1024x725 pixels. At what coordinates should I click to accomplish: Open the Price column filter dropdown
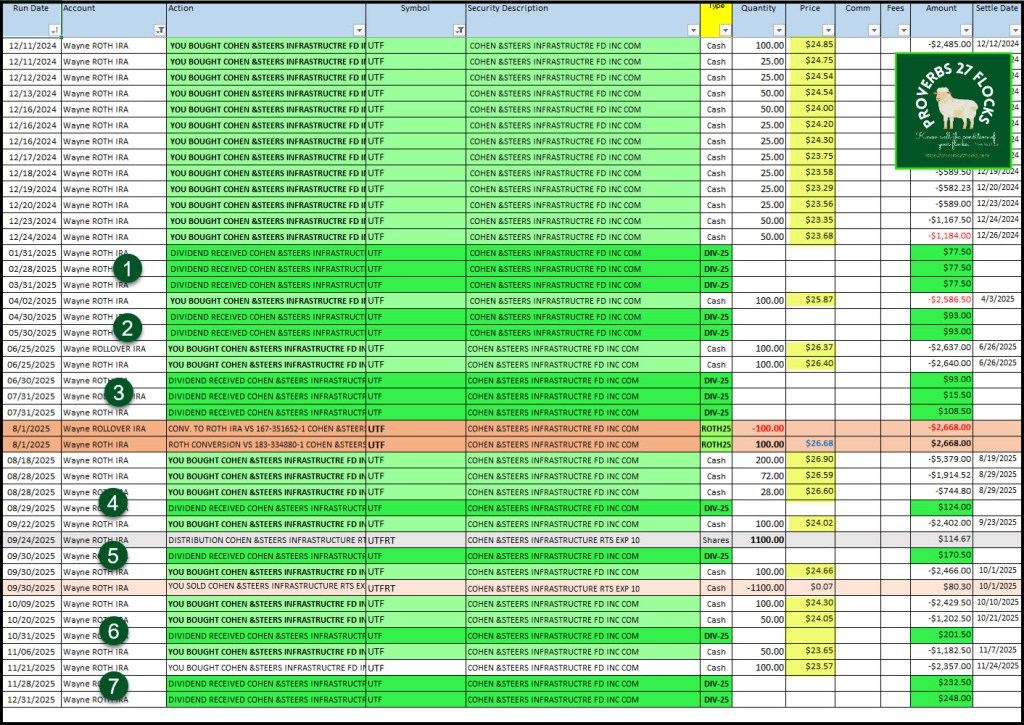click(x=828, y=31)
